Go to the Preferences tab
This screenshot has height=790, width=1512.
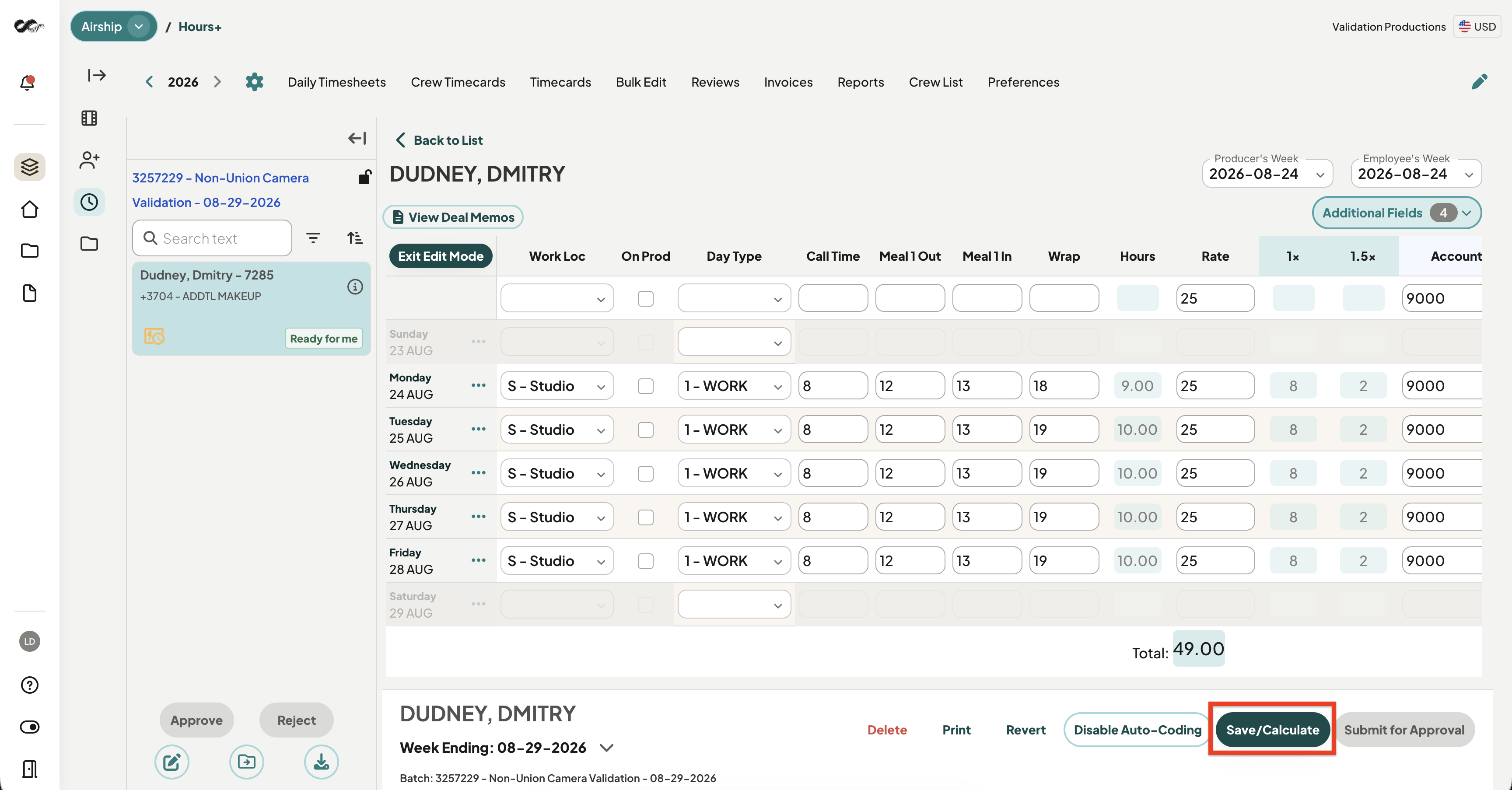click(1023, 82)
